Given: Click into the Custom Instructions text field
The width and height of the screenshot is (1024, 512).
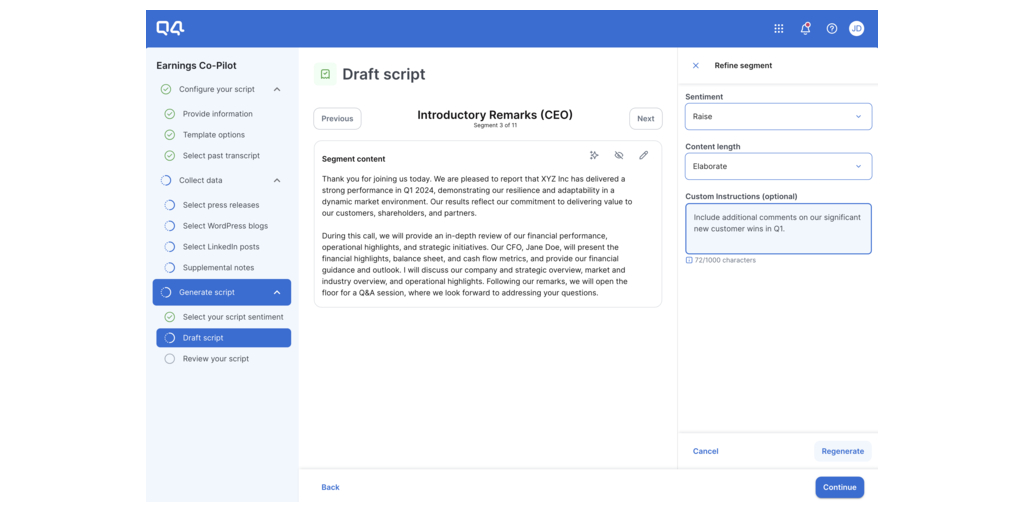Looking at the screenshot, I should click(x=777, y=229).
